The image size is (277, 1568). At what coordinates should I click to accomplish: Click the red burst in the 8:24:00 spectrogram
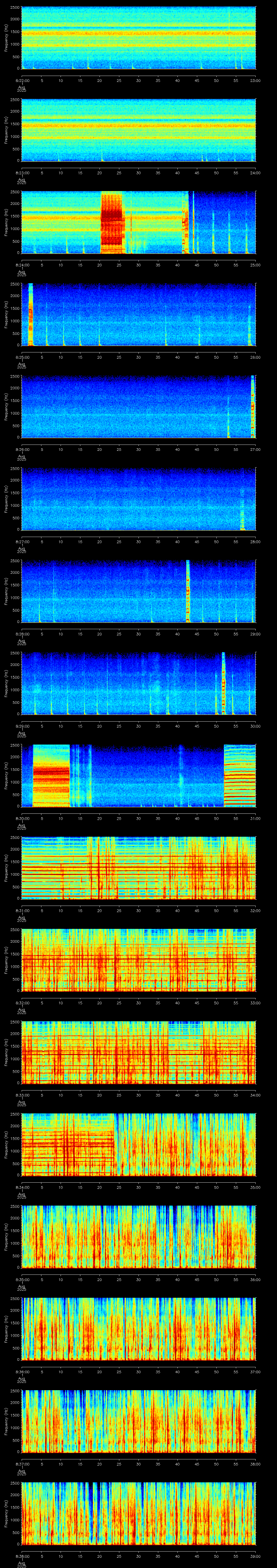click(111, 222)
